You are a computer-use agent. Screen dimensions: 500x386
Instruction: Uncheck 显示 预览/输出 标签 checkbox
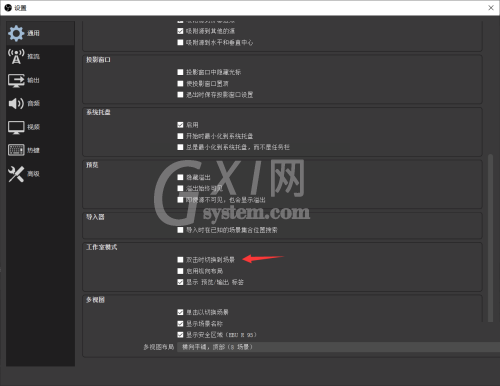pos(180,282)
